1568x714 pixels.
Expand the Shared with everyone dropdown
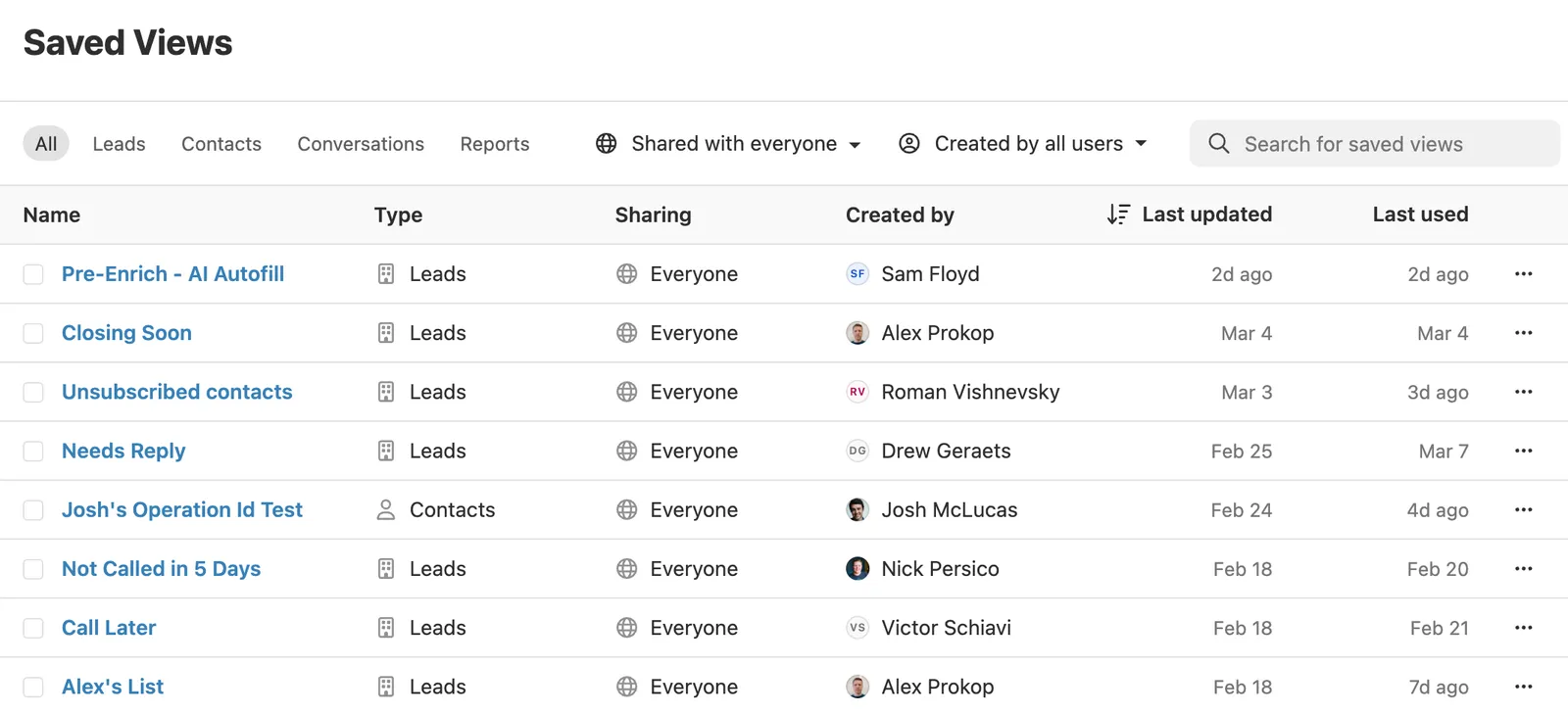(728, 144)
